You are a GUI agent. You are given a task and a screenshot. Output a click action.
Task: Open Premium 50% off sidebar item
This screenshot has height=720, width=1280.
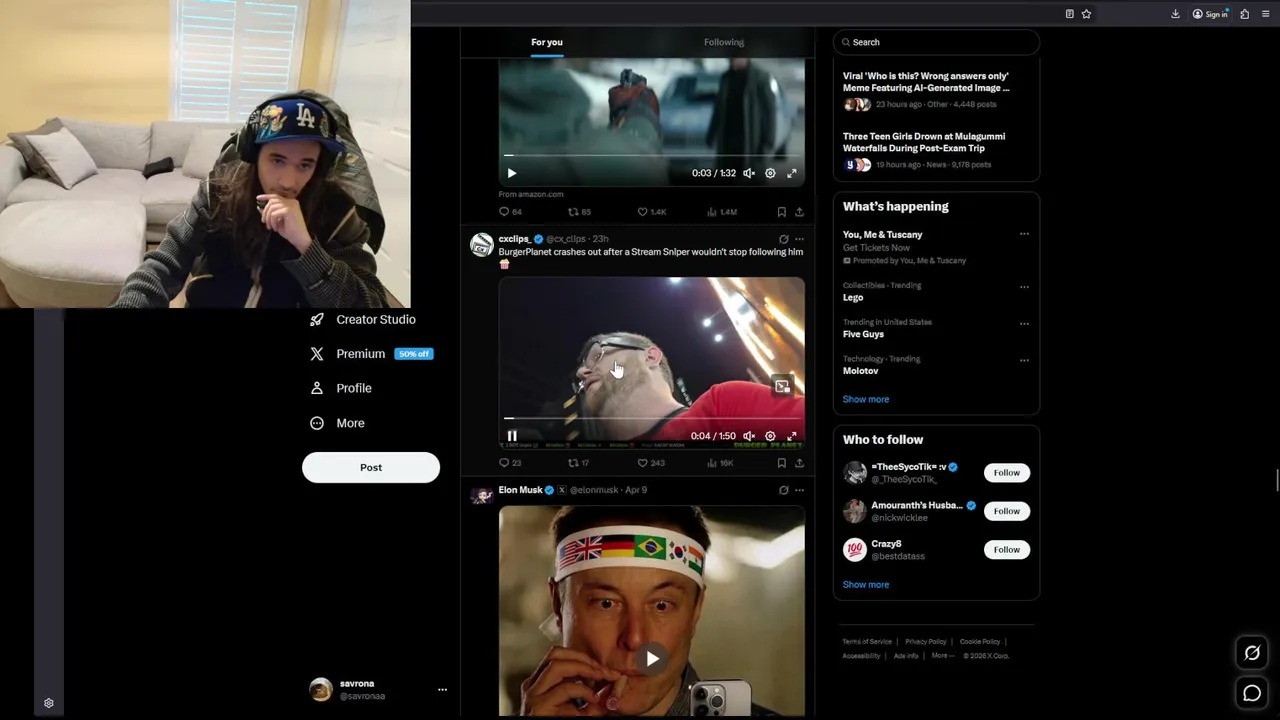pos(371,354)
